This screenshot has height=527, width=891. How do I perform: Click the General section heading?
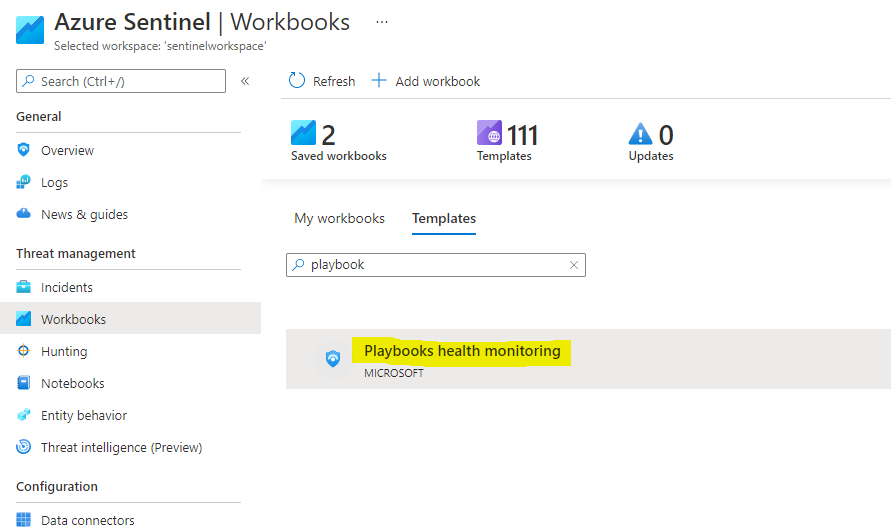(39, 117)
